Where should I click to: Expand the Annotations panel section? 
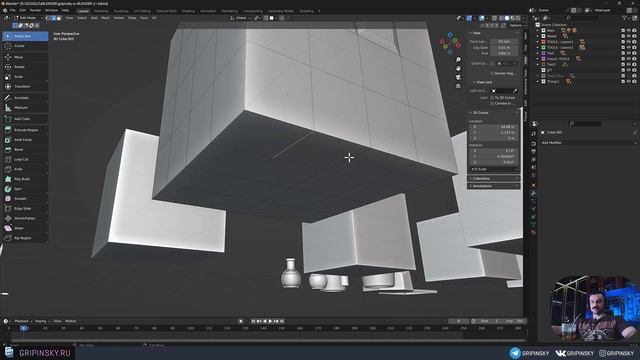[x=493, y=186]
